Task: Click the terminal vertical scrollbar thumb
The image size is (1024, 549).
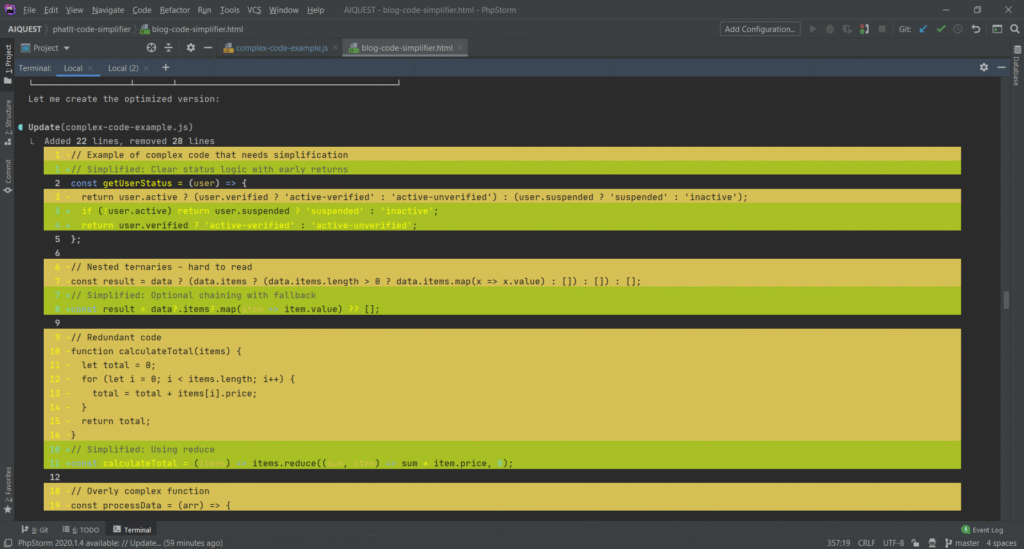Action: (x=1006, y=300)
